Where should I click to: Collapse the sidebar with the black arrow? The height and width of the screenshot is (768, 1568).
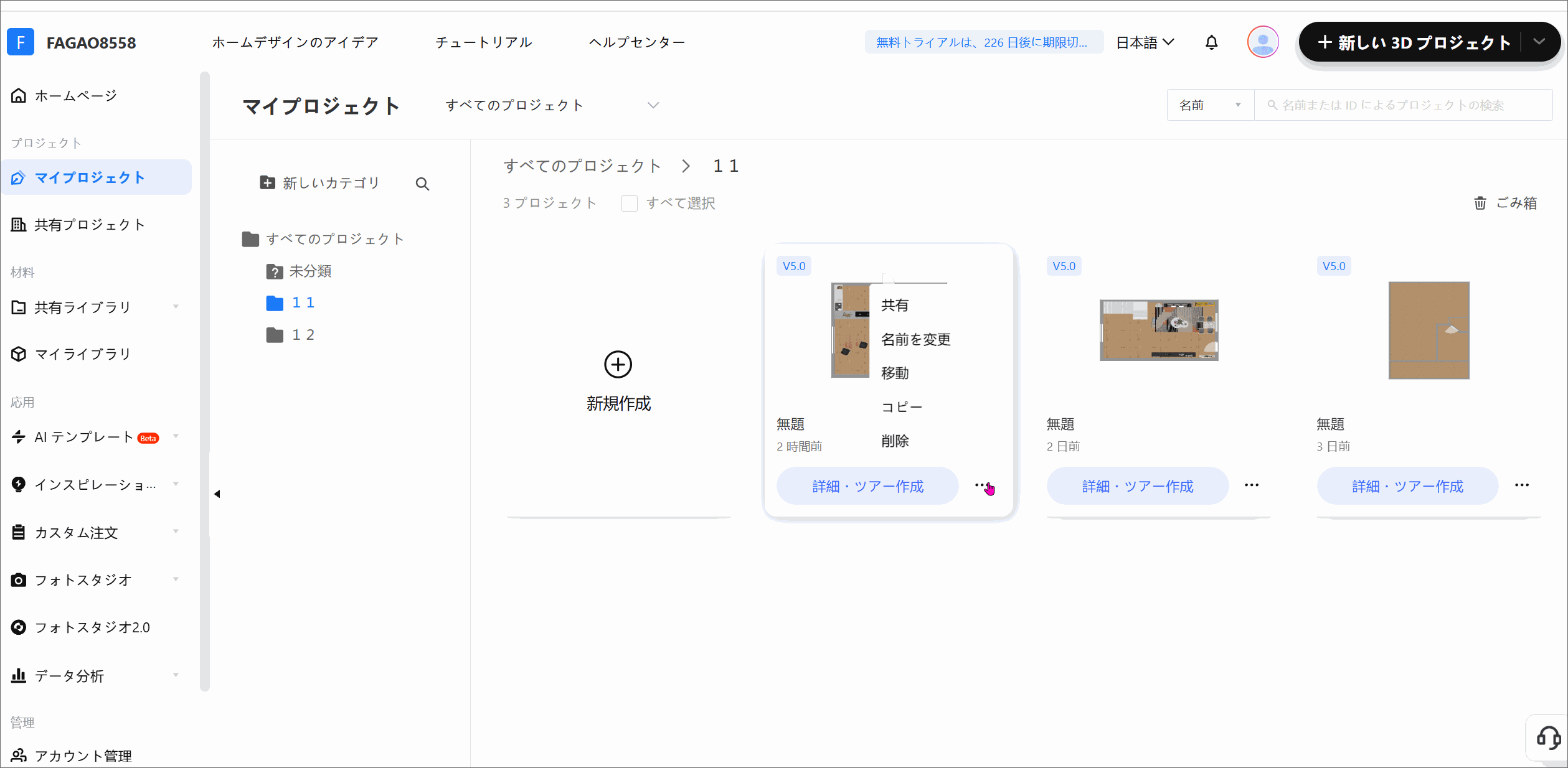pos(217,494)
